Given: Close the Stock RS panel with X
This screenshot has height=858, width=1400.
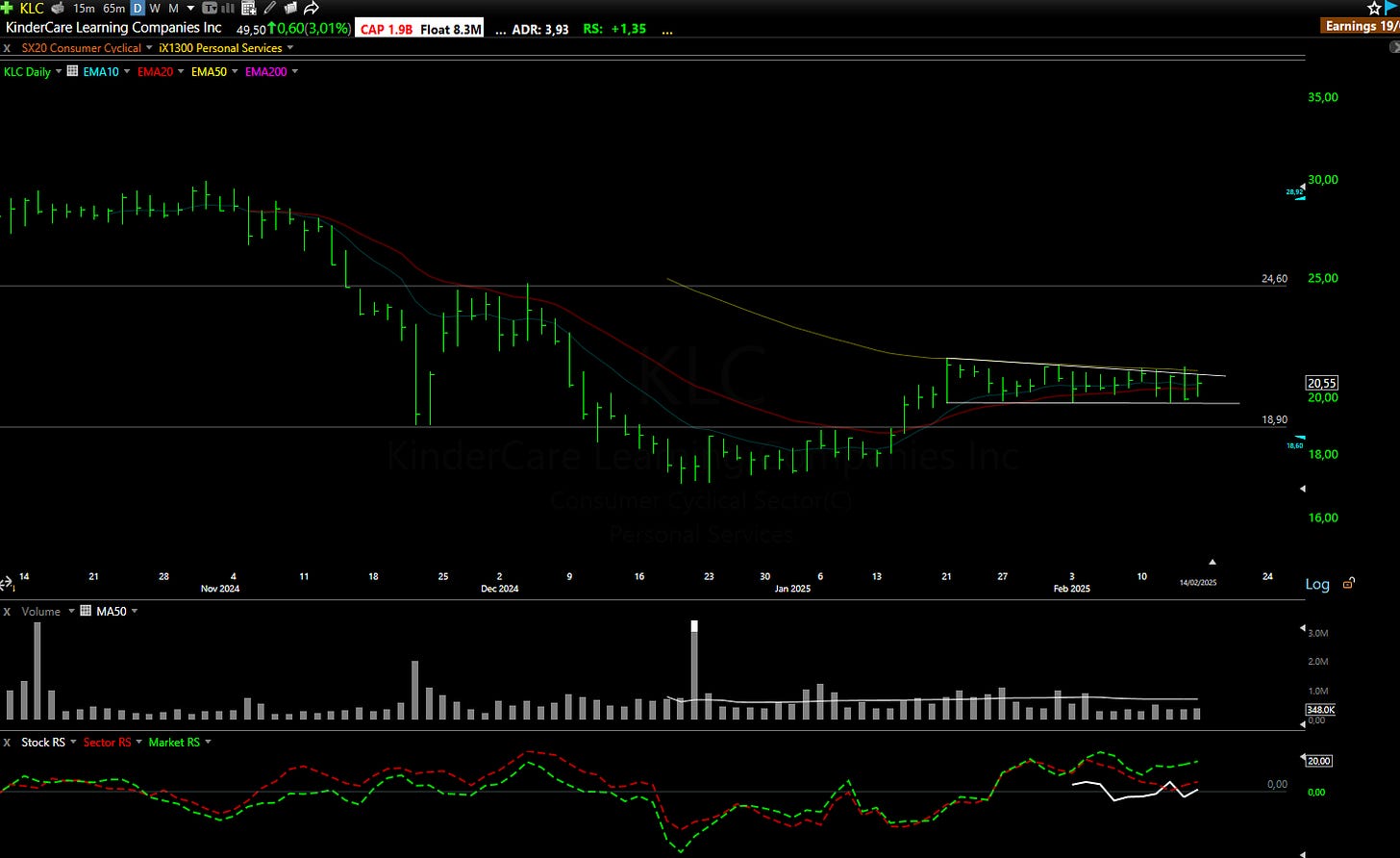Looking at the screenshot, I should click(8, 742).
